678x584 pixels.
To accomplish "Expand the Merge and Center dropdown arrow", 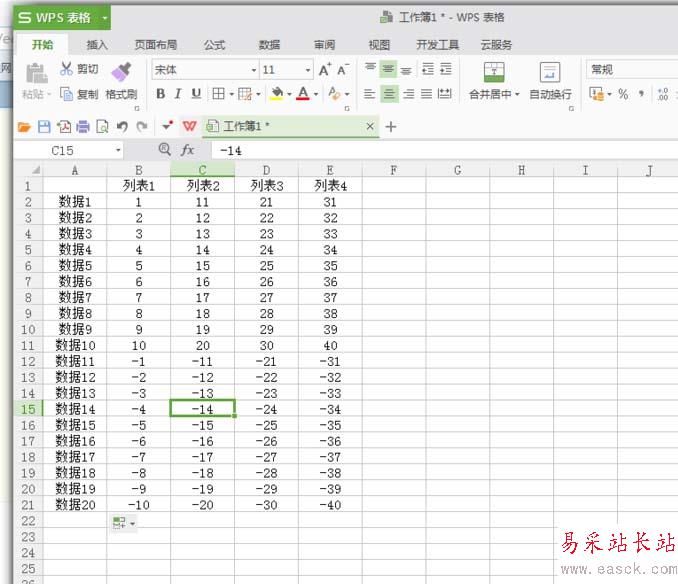I will (x=517, y=94).
